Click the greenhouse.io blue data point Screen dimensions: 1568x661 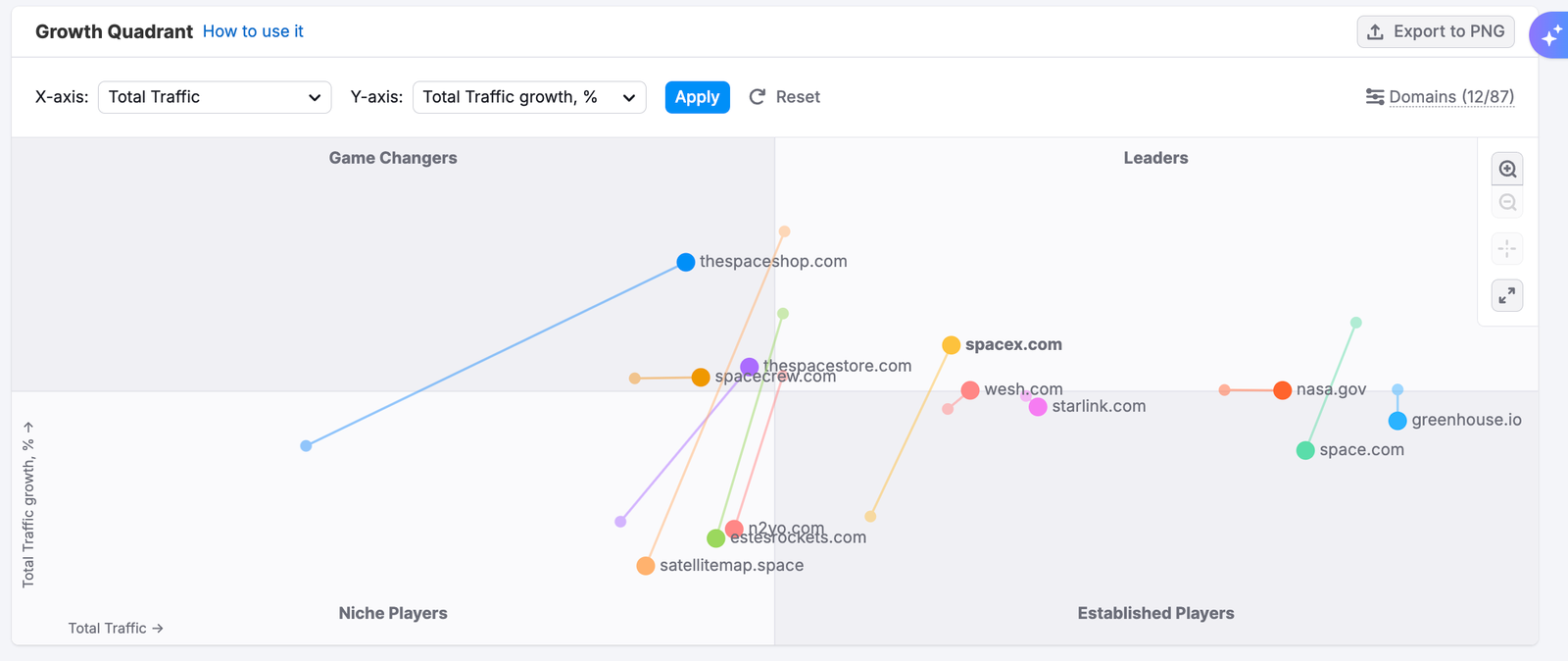pyautogui.click(x=1397, y=421)
